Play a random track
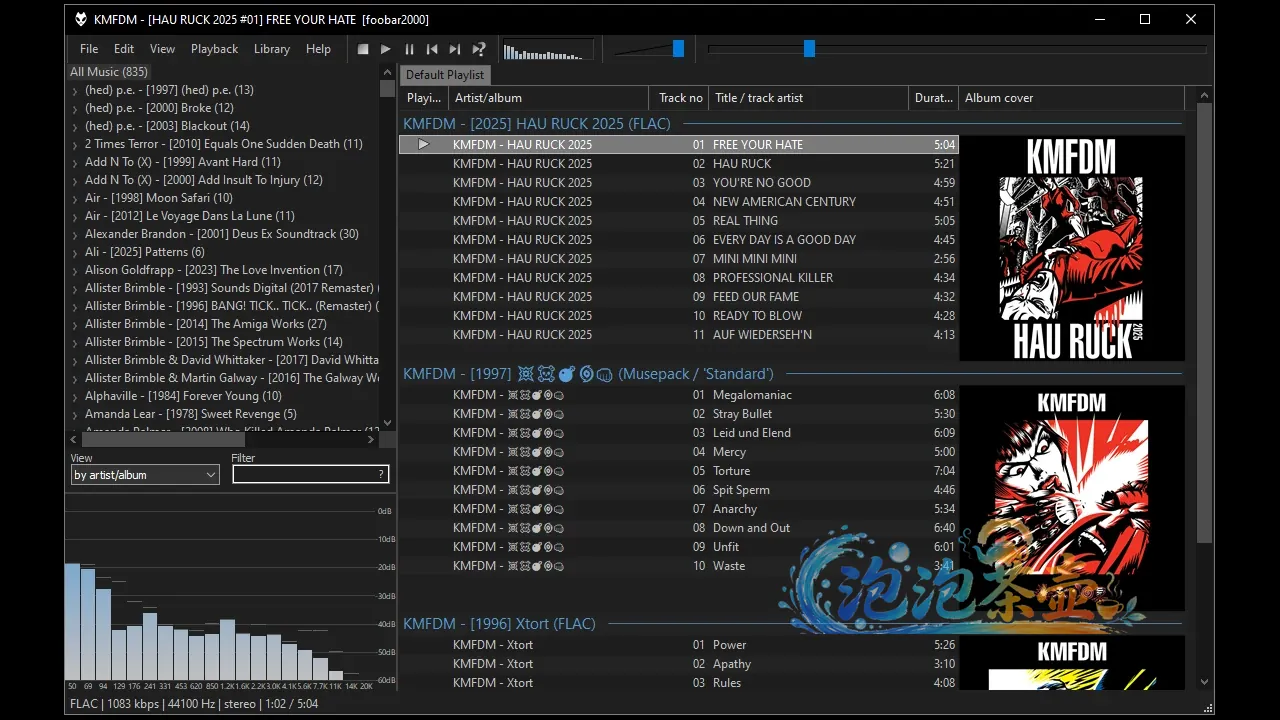The width and height of the screenshot is (1280, 720). coord(479,49)
